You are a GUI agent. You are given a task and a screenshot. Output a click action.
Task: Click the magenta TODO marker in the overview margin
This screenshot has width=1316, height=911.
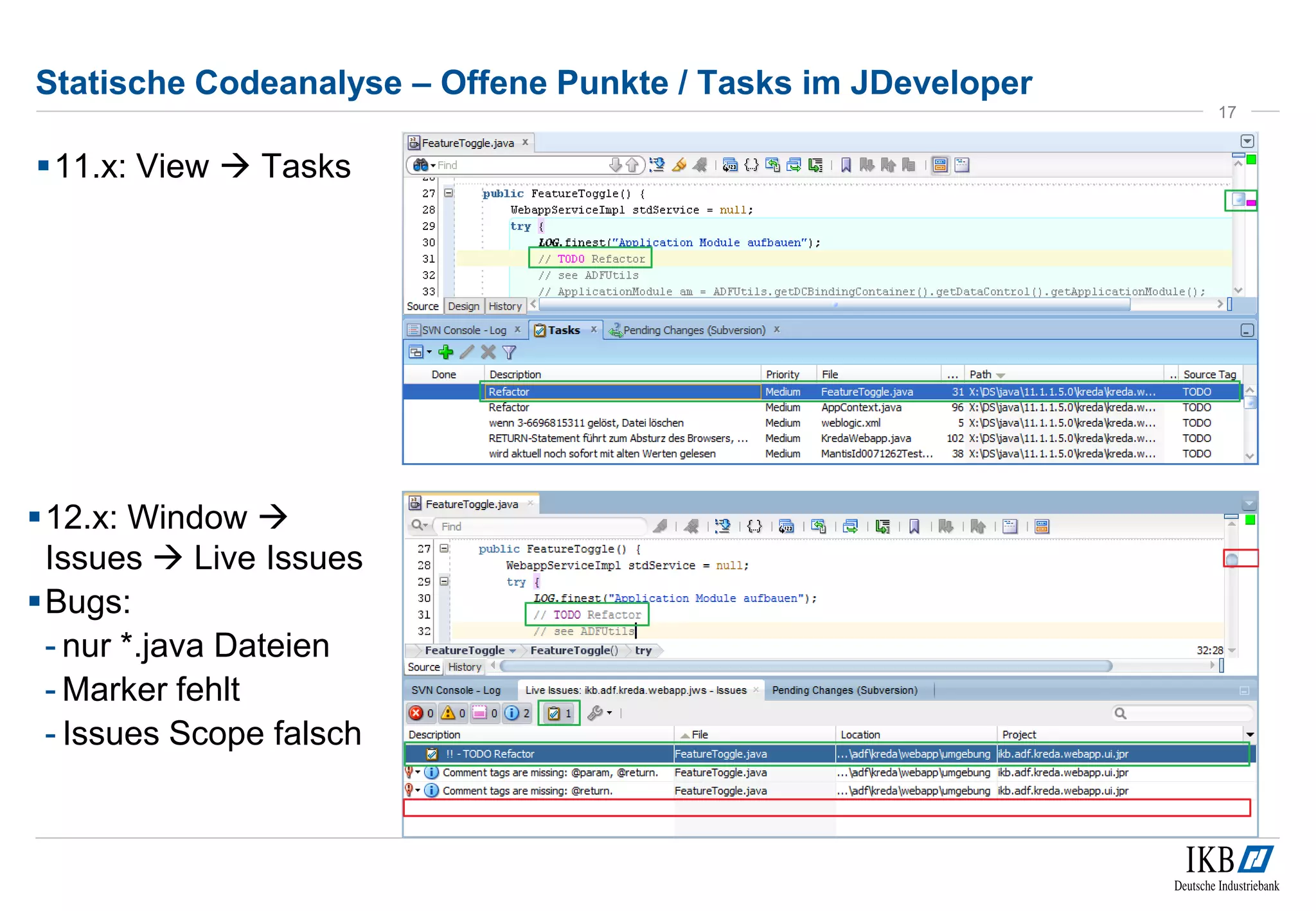tap(1251, 202)
